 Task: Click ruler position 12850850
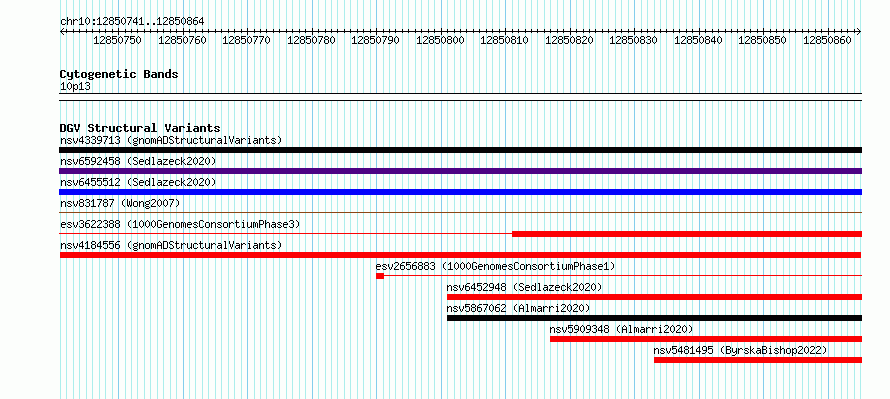pos(762,40)
